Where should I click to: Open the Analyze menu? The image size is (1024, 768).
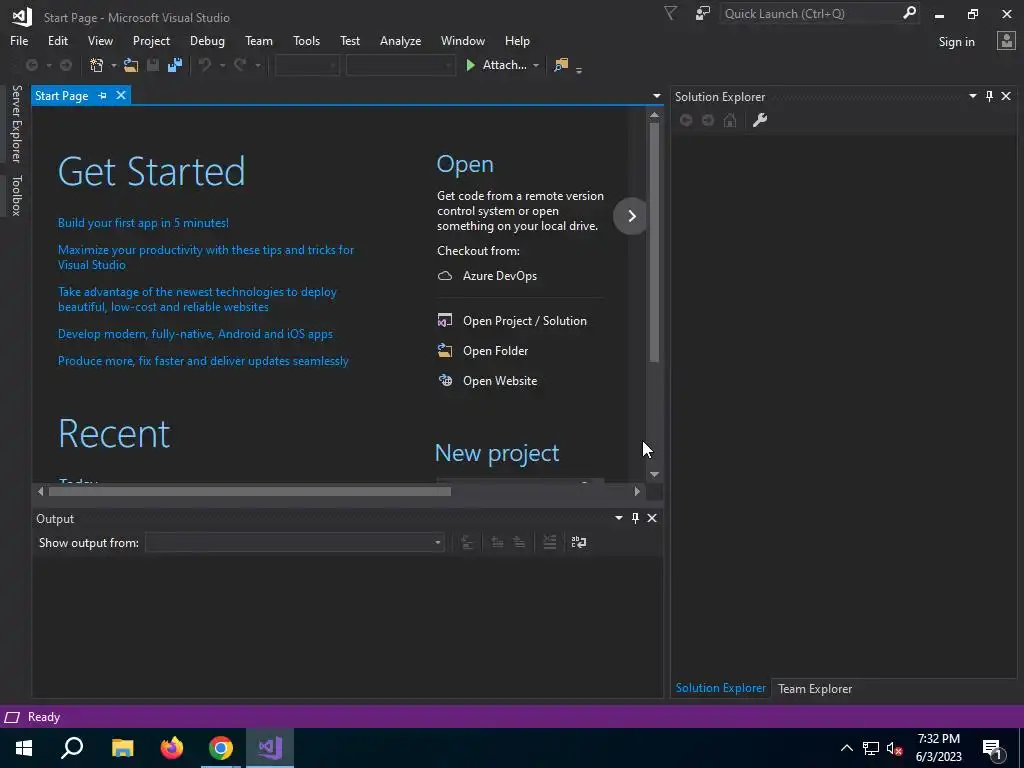click(x=400, y=40)
